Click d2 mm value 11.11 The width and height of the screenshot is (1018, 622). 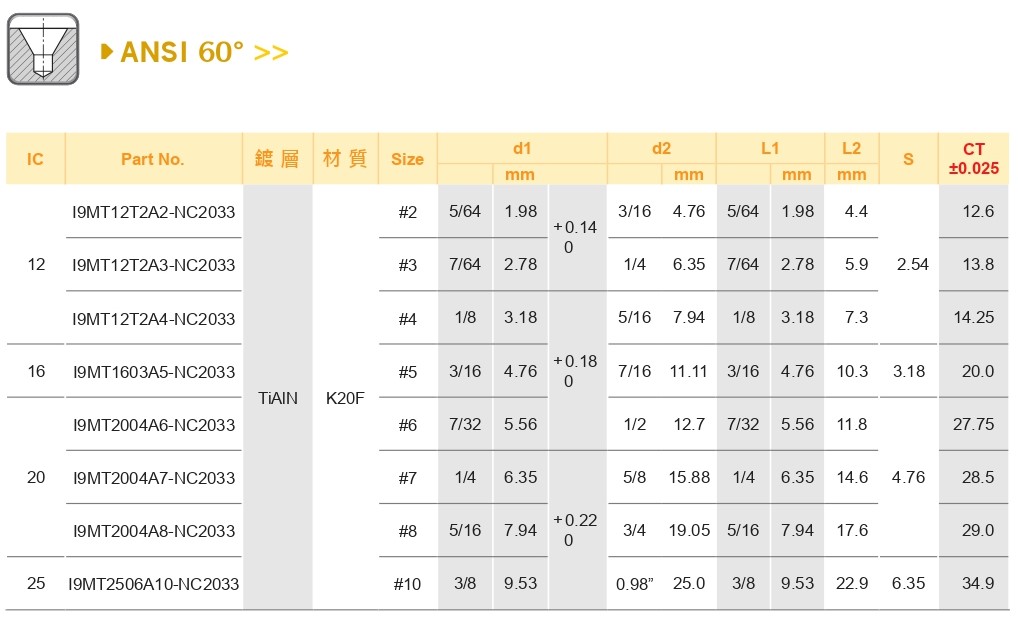click(x=688, y=371)
